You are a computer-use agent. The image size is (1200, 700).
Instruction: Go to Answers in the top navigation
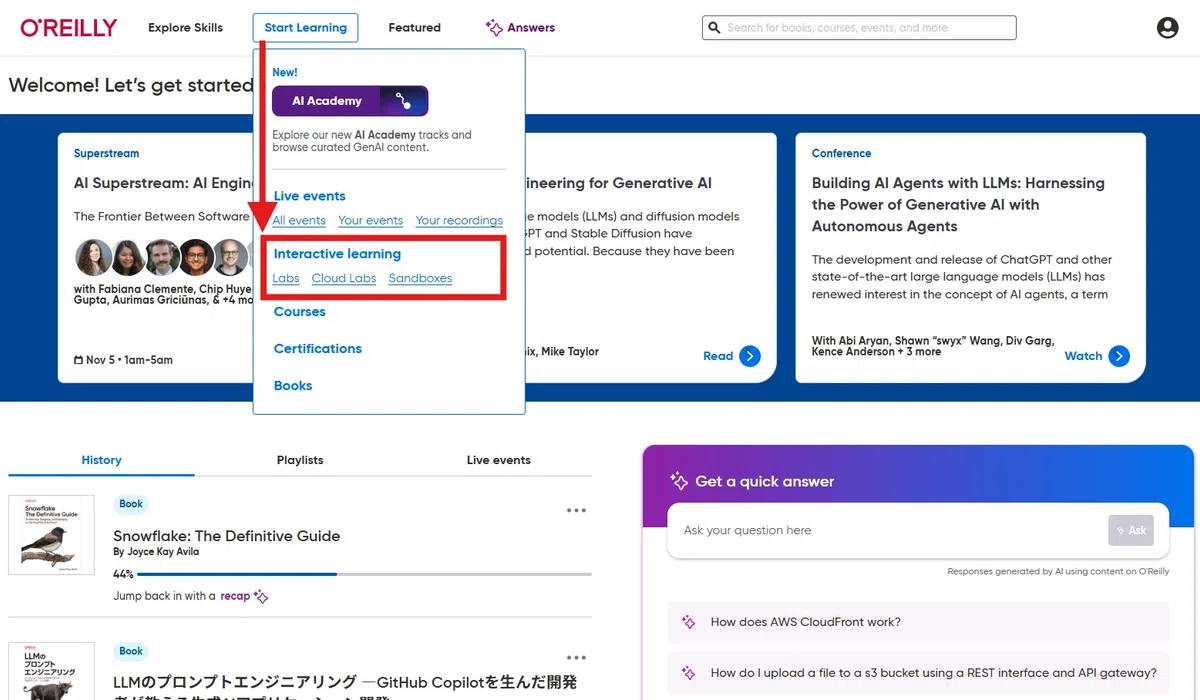[520, 28]
